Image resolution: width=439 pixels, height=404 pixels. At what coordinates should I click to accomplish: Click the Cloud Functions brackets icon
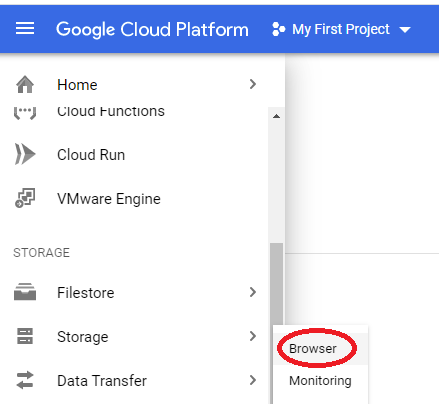click(x=25, y=112)
